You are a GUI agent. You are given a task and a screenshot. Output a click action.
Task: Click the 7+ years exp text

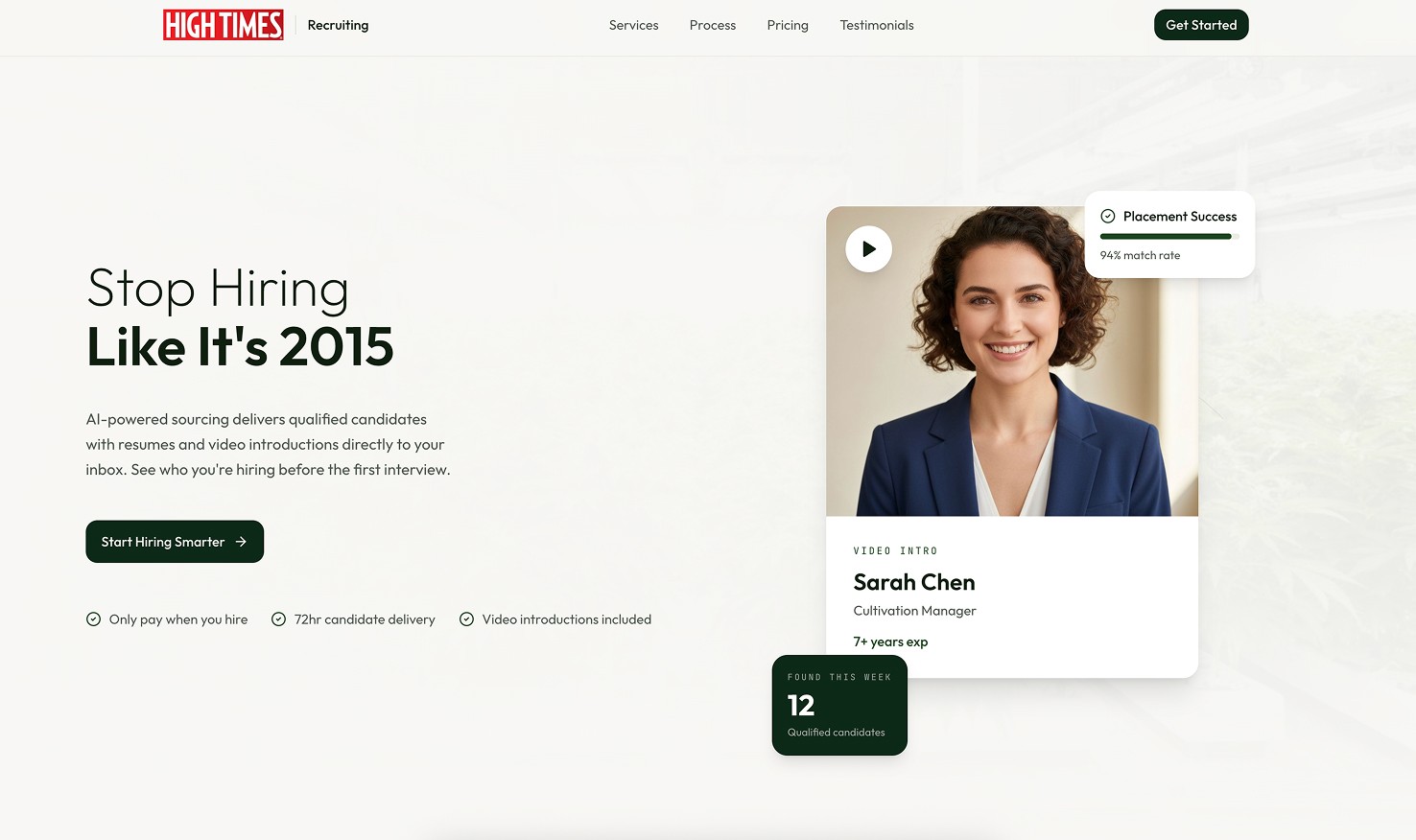coord(890,642)
